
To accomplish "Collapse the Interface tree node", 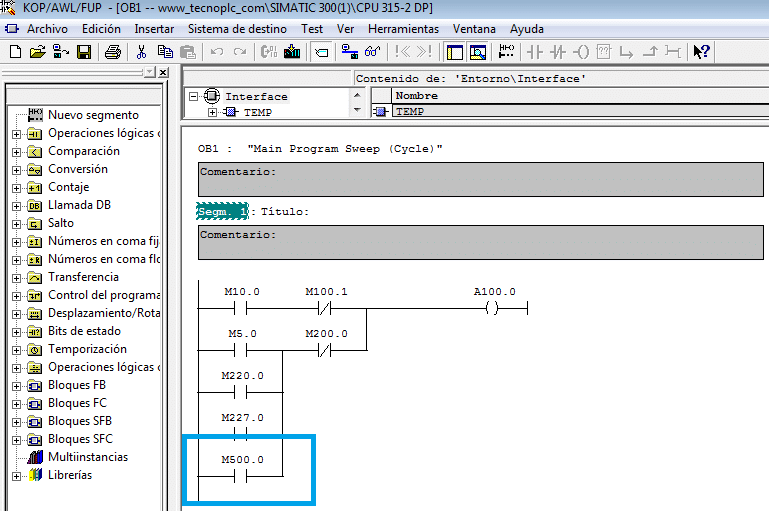I will click(194, 96).
